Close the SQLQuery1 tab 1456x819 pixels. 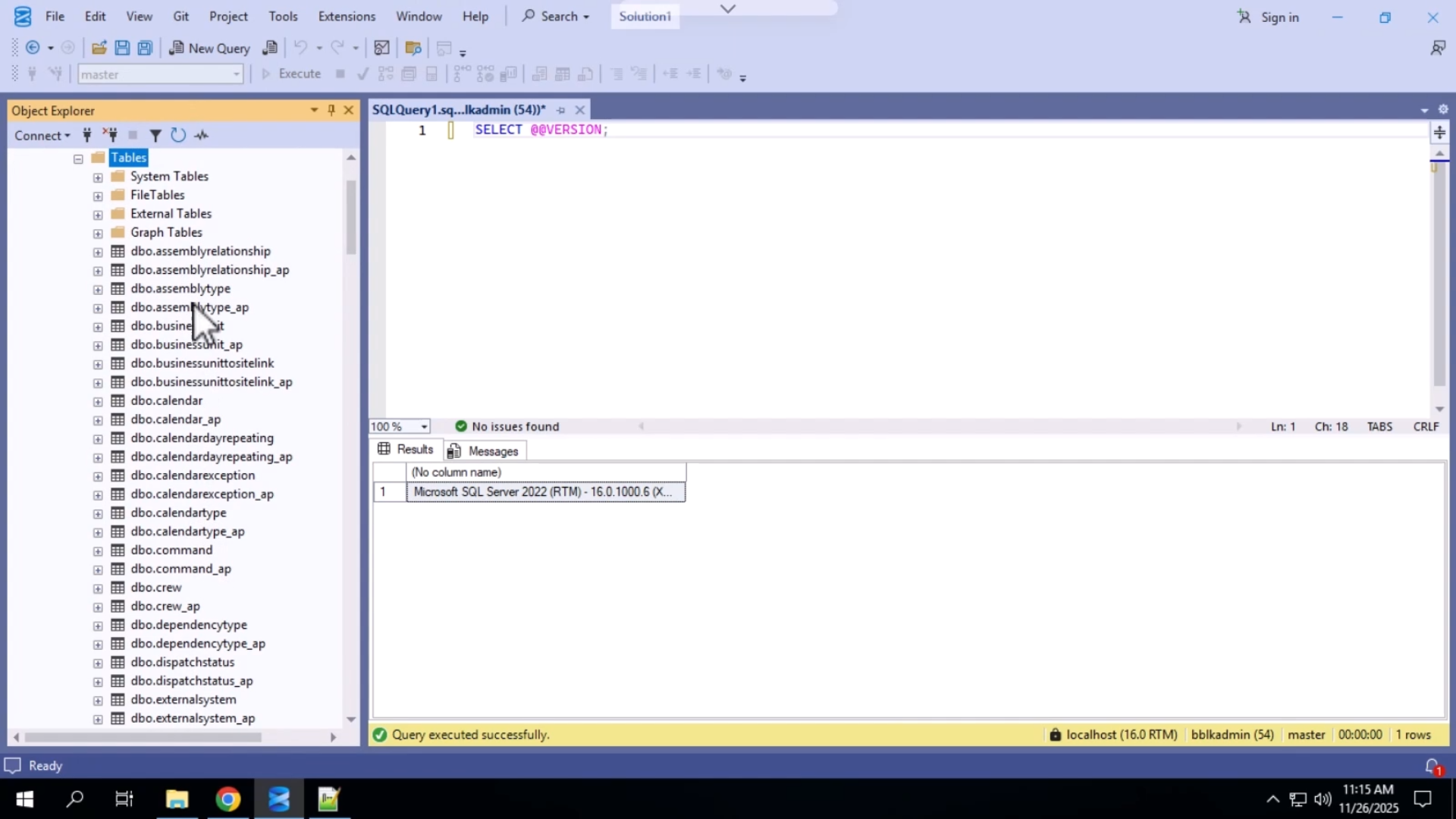coord(580,110)
